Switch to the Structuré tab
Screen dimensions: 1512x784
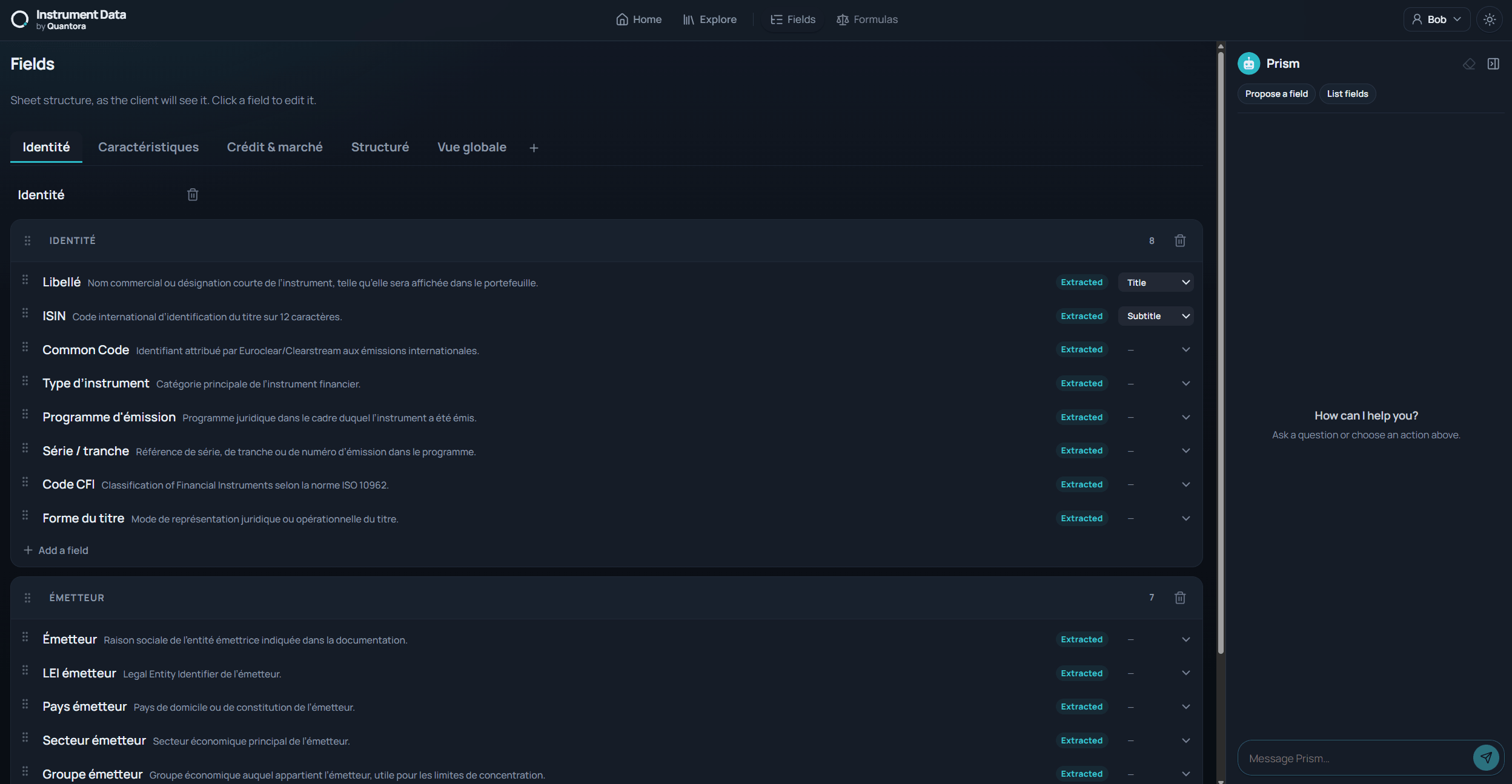tap(380, 147)
